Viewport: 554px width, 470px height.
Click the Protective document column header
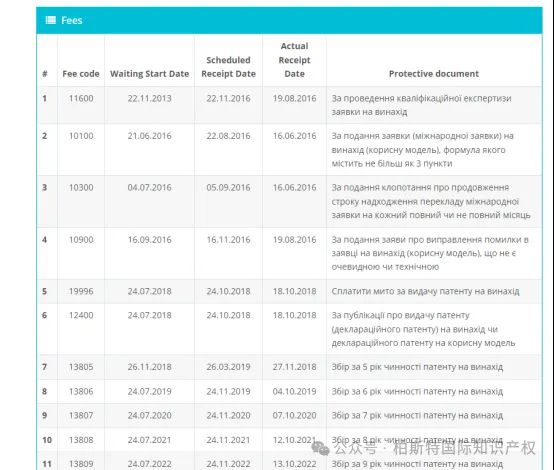point(434,74)
